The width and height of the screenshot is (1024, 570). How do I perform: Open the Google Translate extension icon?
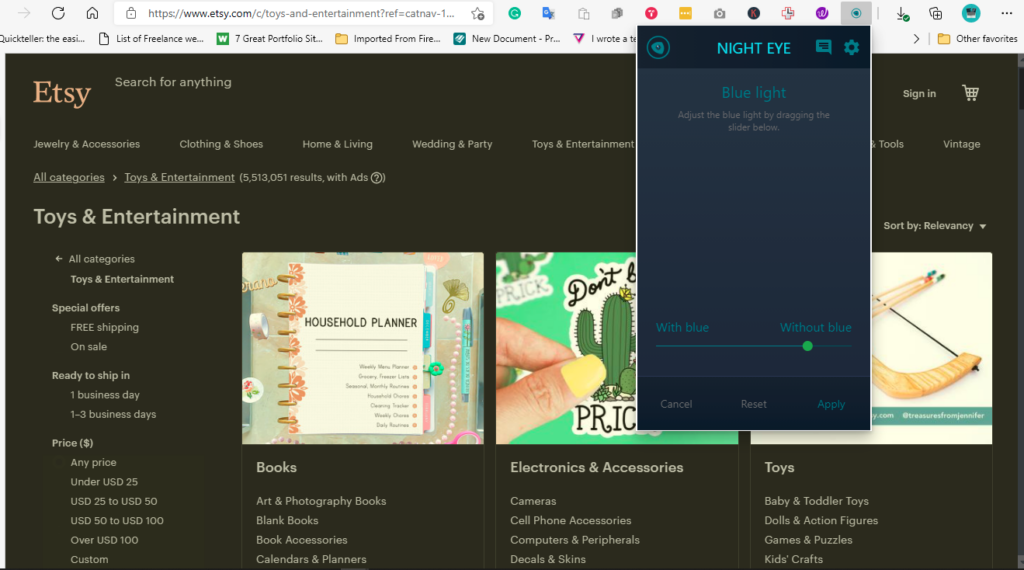[549, 13]
